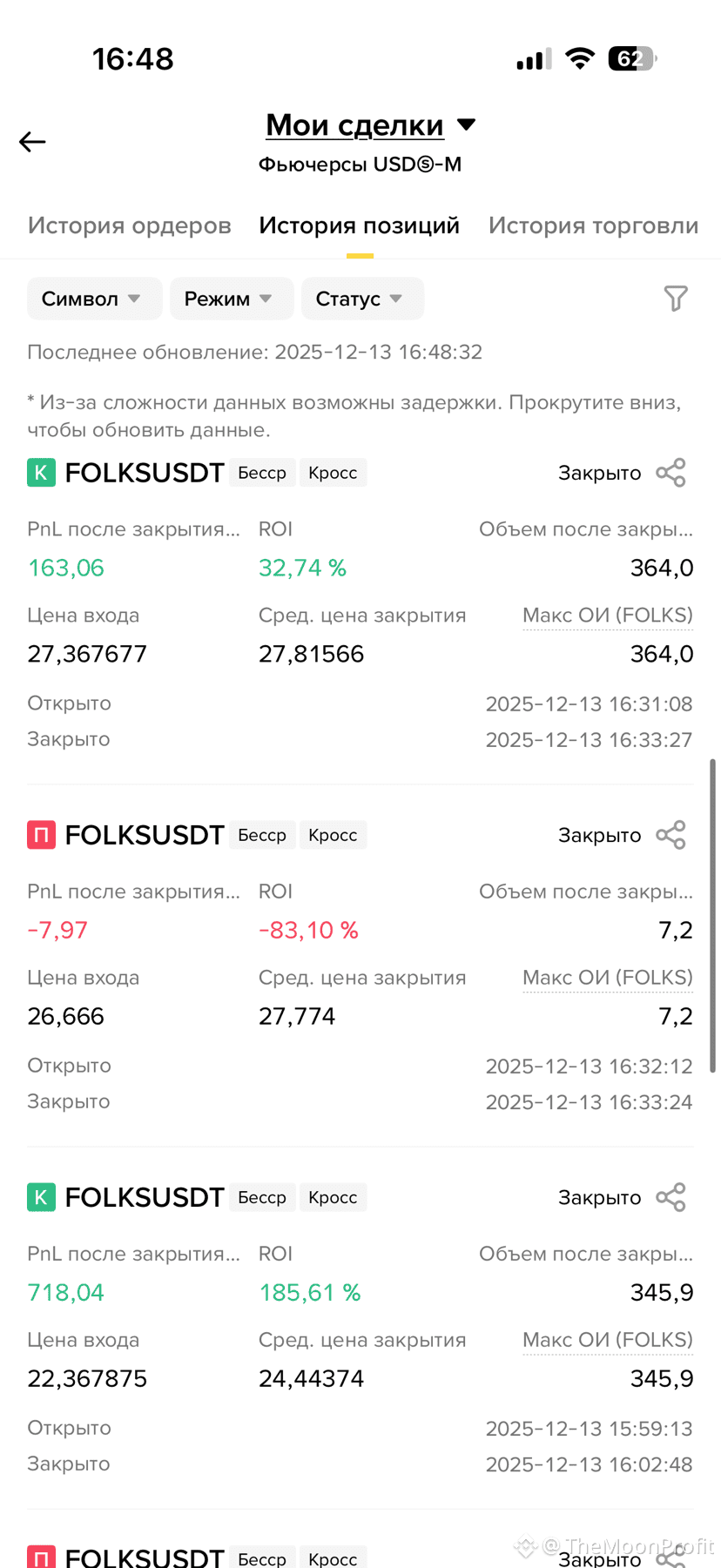
Task: Tap the green K badge of third position
Action: [41, 1197]
